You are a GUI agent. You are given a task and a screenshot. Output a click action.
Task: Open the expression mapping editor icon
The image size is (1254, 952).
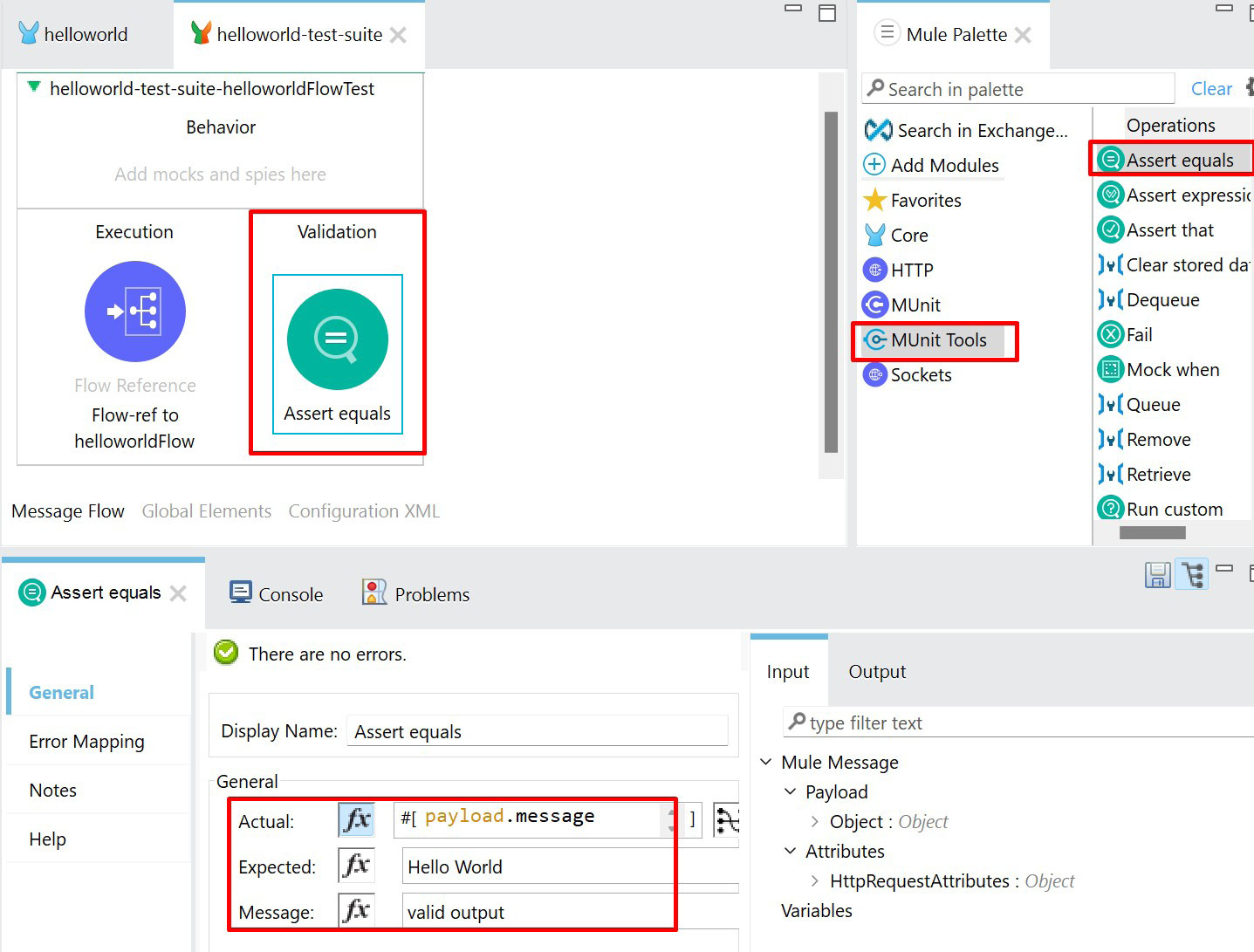click(727, 820)
